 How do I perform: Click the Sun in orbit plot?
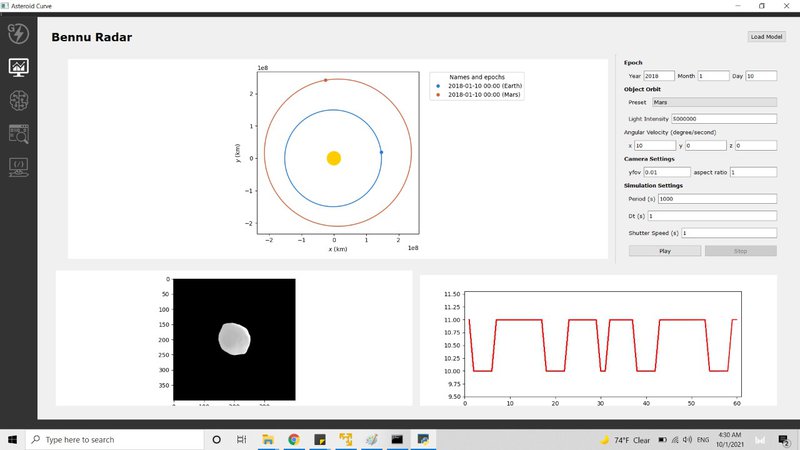coord(334,158)
